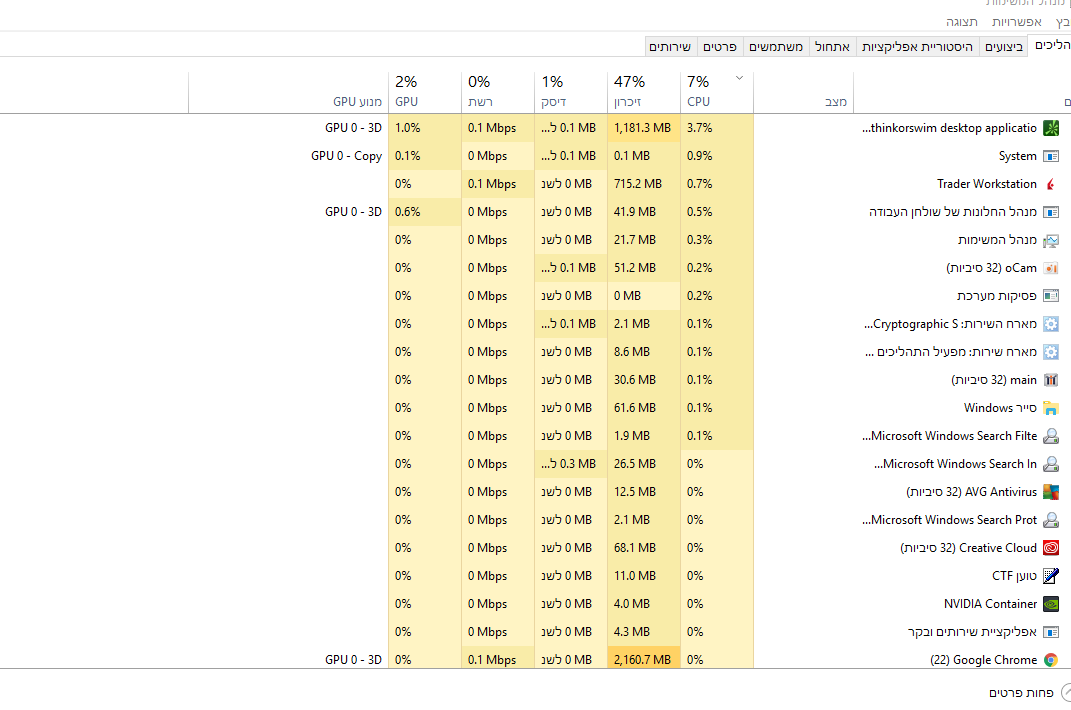Click the 41.9 MB memory cell
The width and height of the screenshot is (1071, 710).
point(644,212)
